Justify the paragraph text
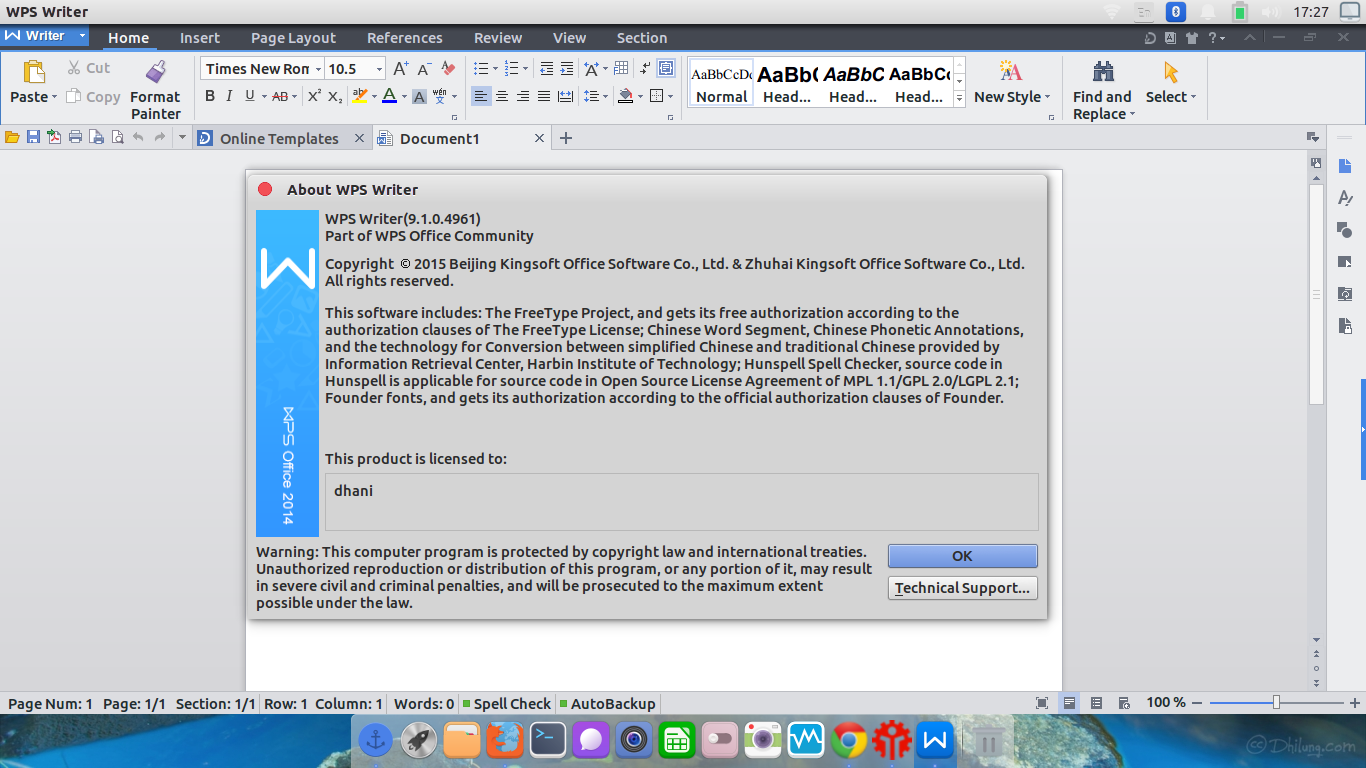Viewport: 1366px width, 768px height. (544, 96)
